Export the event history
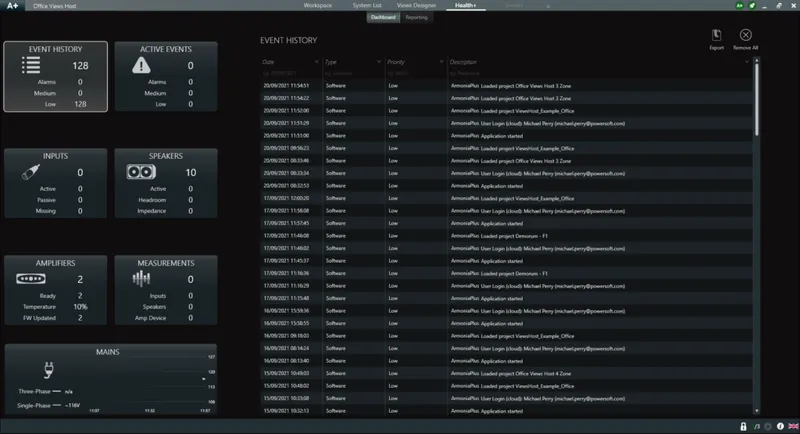The width and height of the screenshot is (800, 434). coord(716,39)
